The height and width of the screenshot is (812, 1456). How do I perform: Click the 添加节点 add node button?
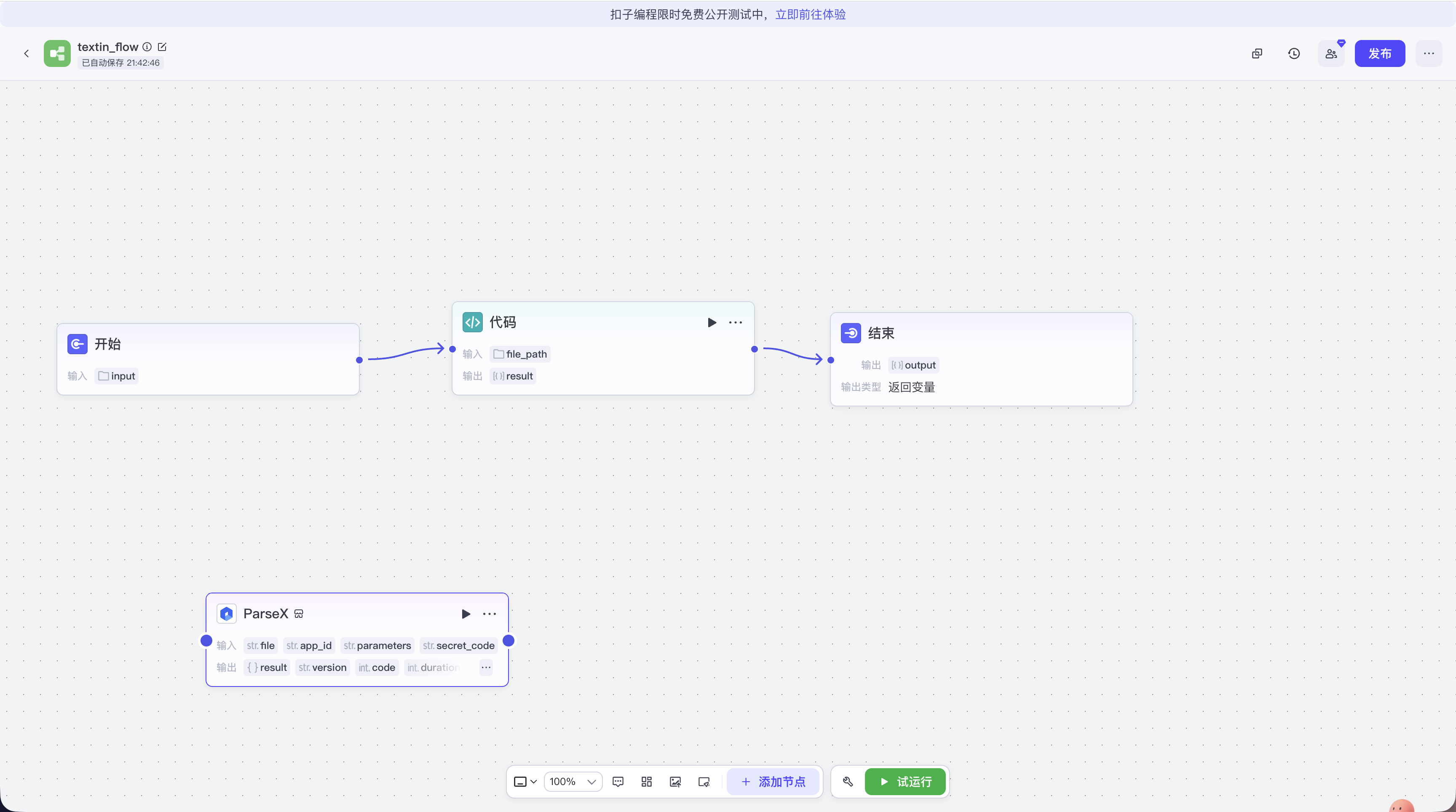pos(773,782)
